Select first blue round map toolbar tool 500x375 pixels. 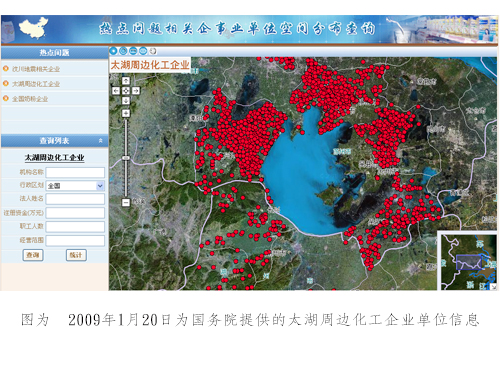(113, 51)
